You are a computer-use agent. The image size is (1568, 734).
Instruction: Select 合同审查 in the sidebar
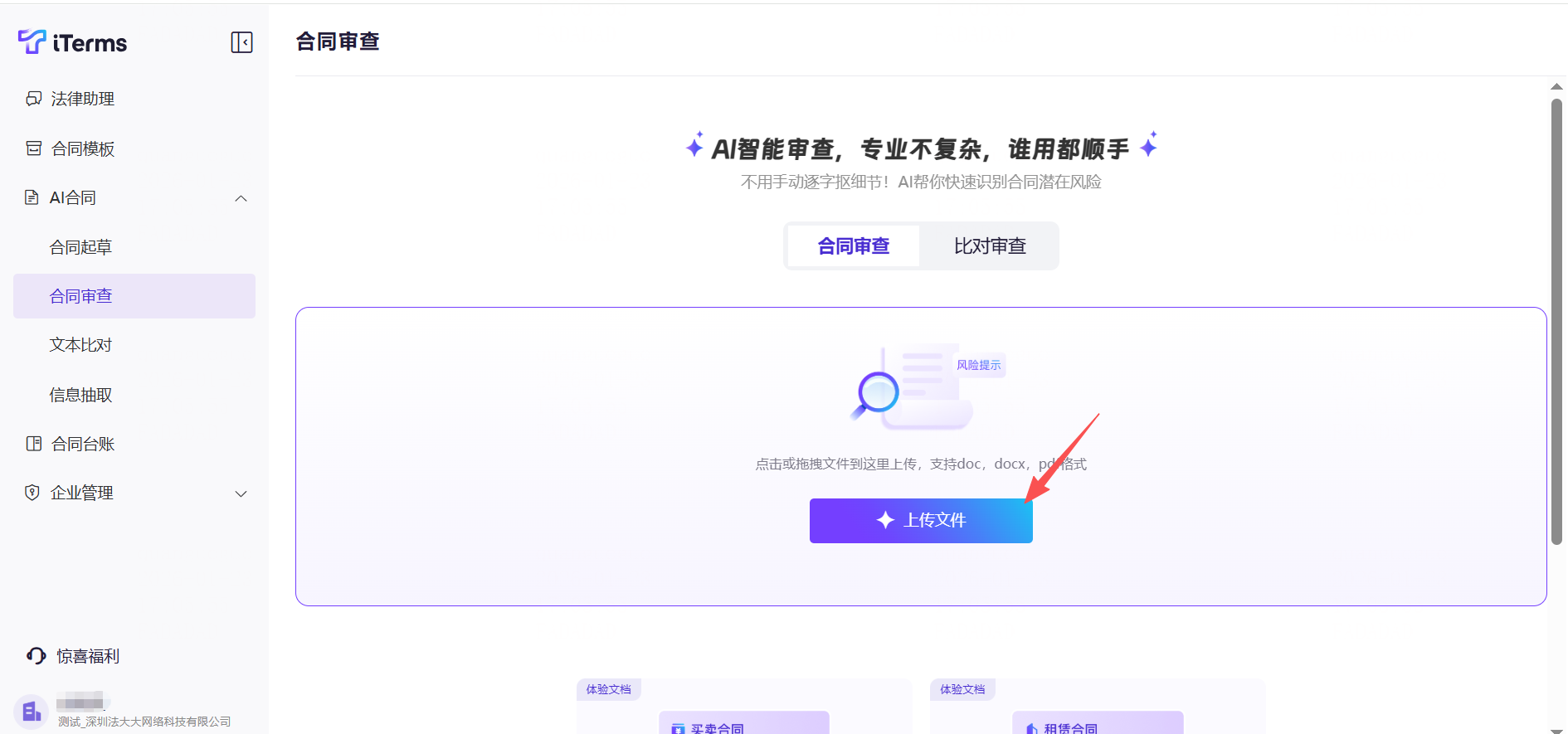[134, 296]
